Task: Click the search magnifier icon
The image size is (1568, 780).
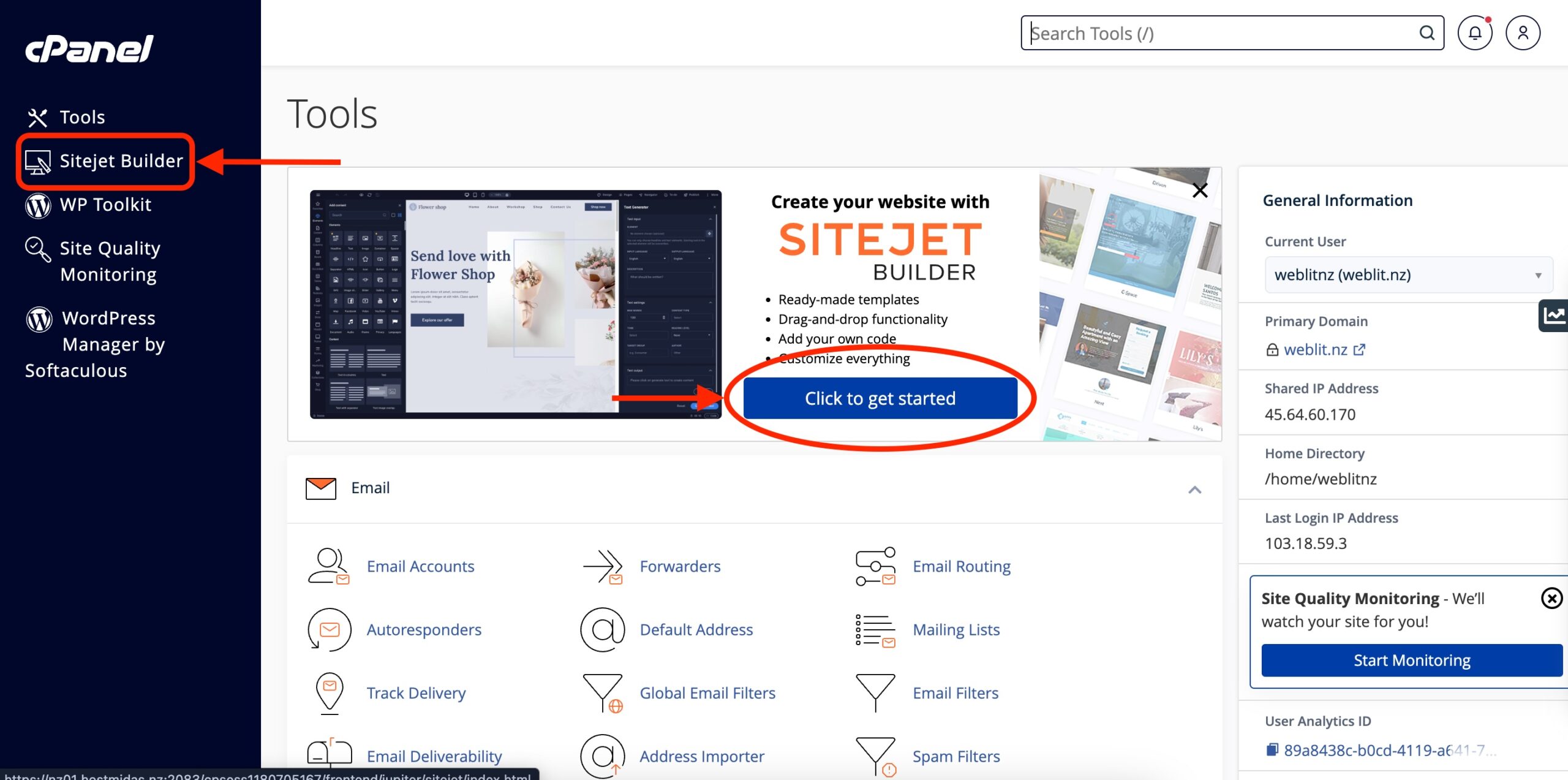Action: point(1427,33)
